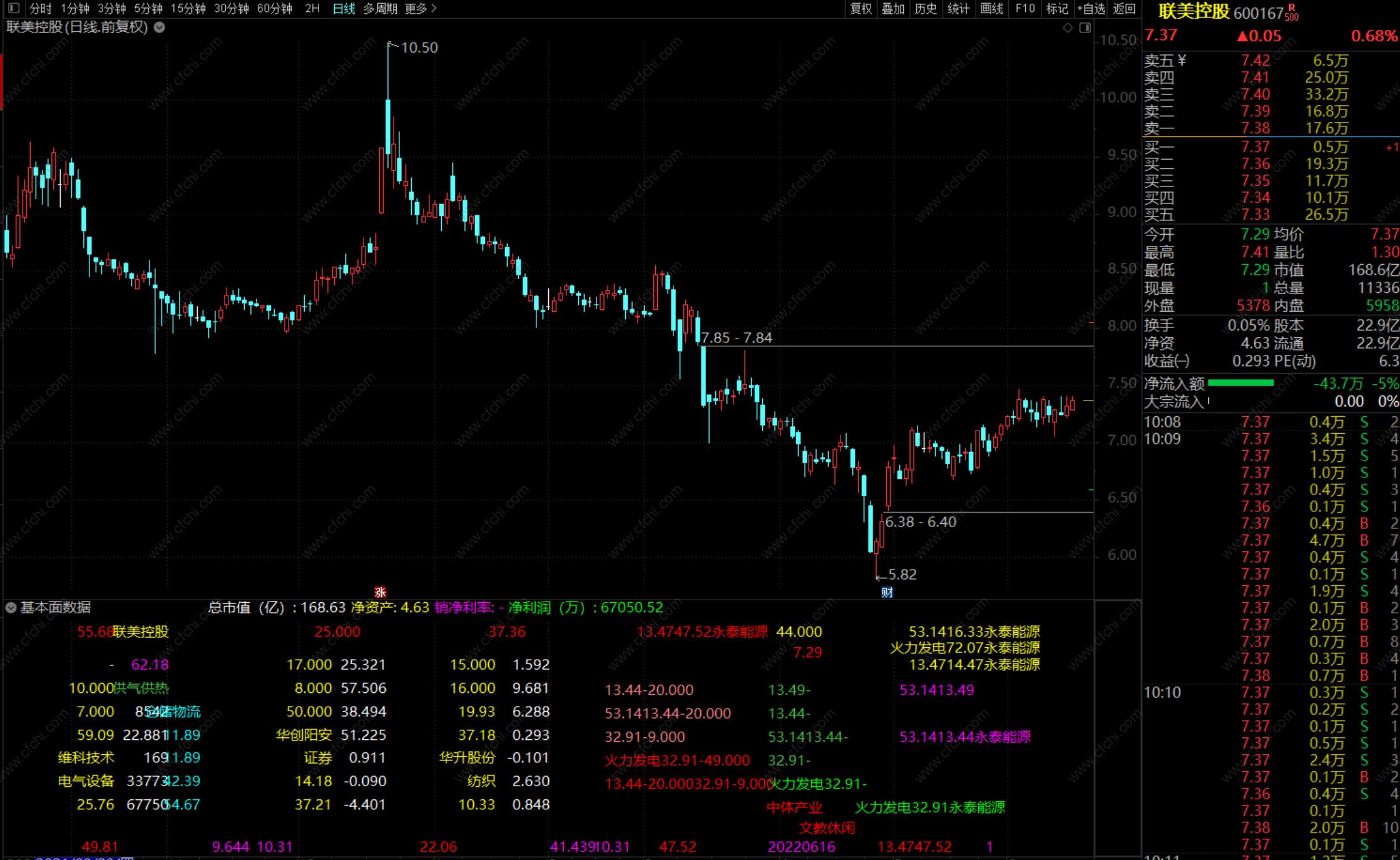Toggle the right side panel icon
This screenshot has height=860, width=1400.
(x=1085, y=28)
